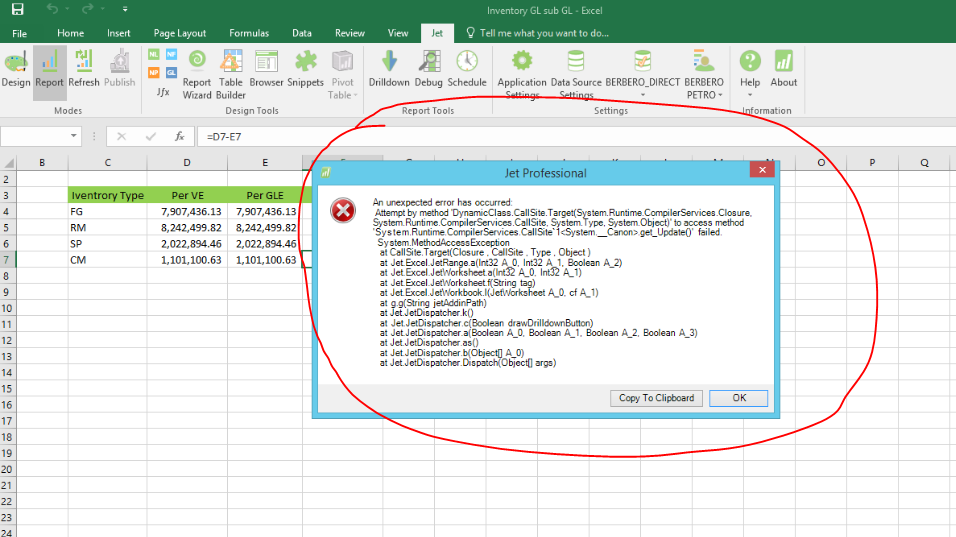
Task: Undo the last action
Action: (x=52, y=9)
